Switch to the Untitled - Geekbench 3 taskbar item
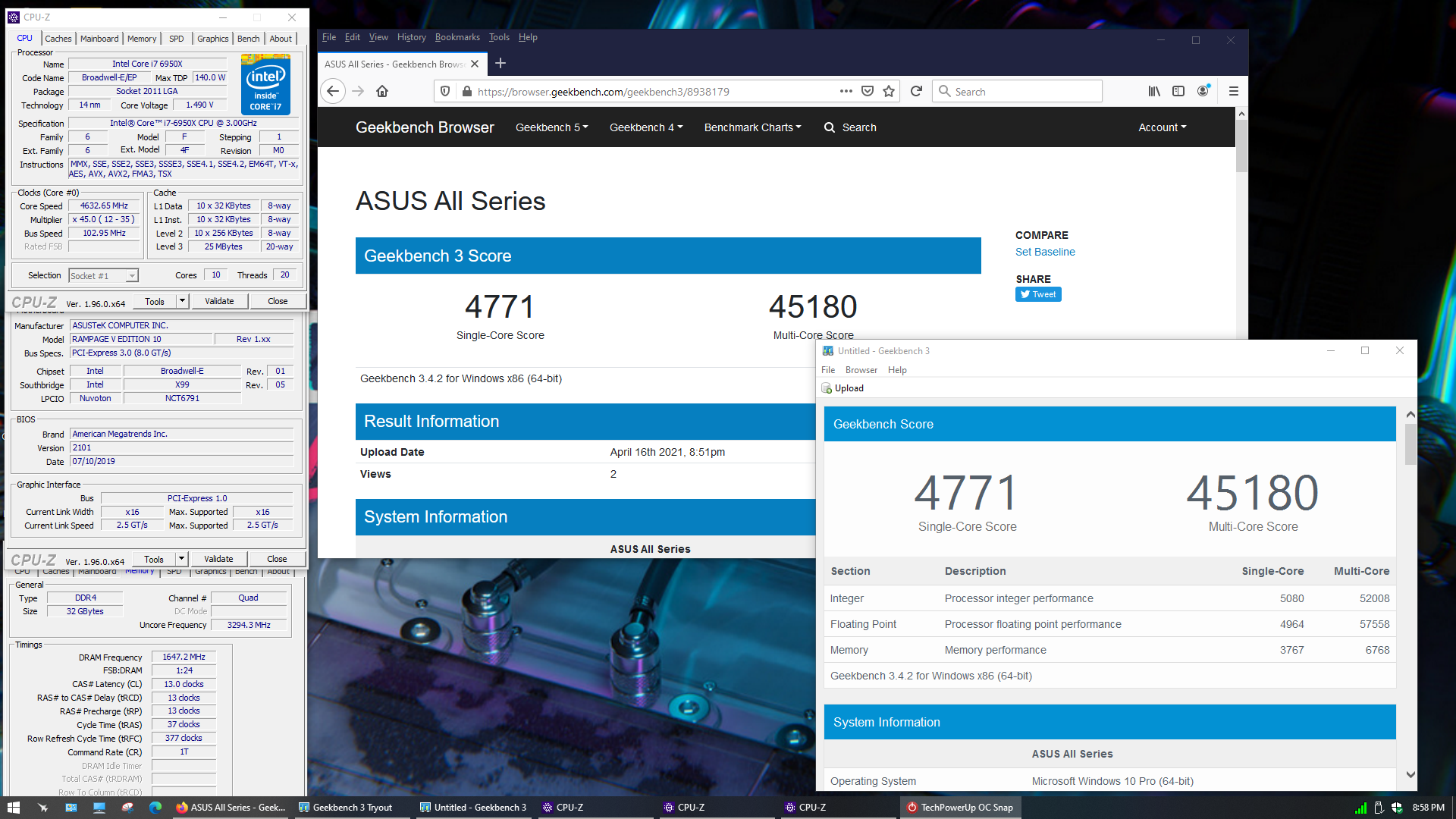Image resolution: width=1456 pixels, height=819 pixels. coord(474,808)
